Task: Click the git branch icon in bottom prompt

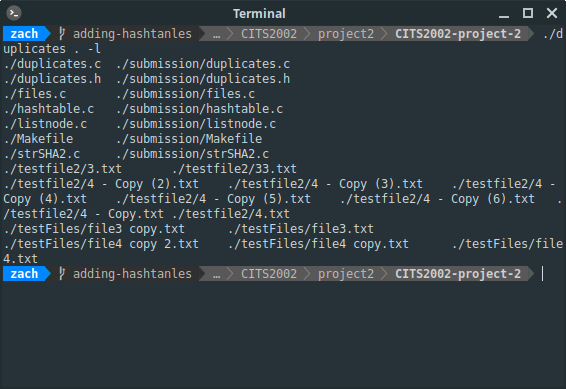Action: pyautogui.click(x=62, y=274)
